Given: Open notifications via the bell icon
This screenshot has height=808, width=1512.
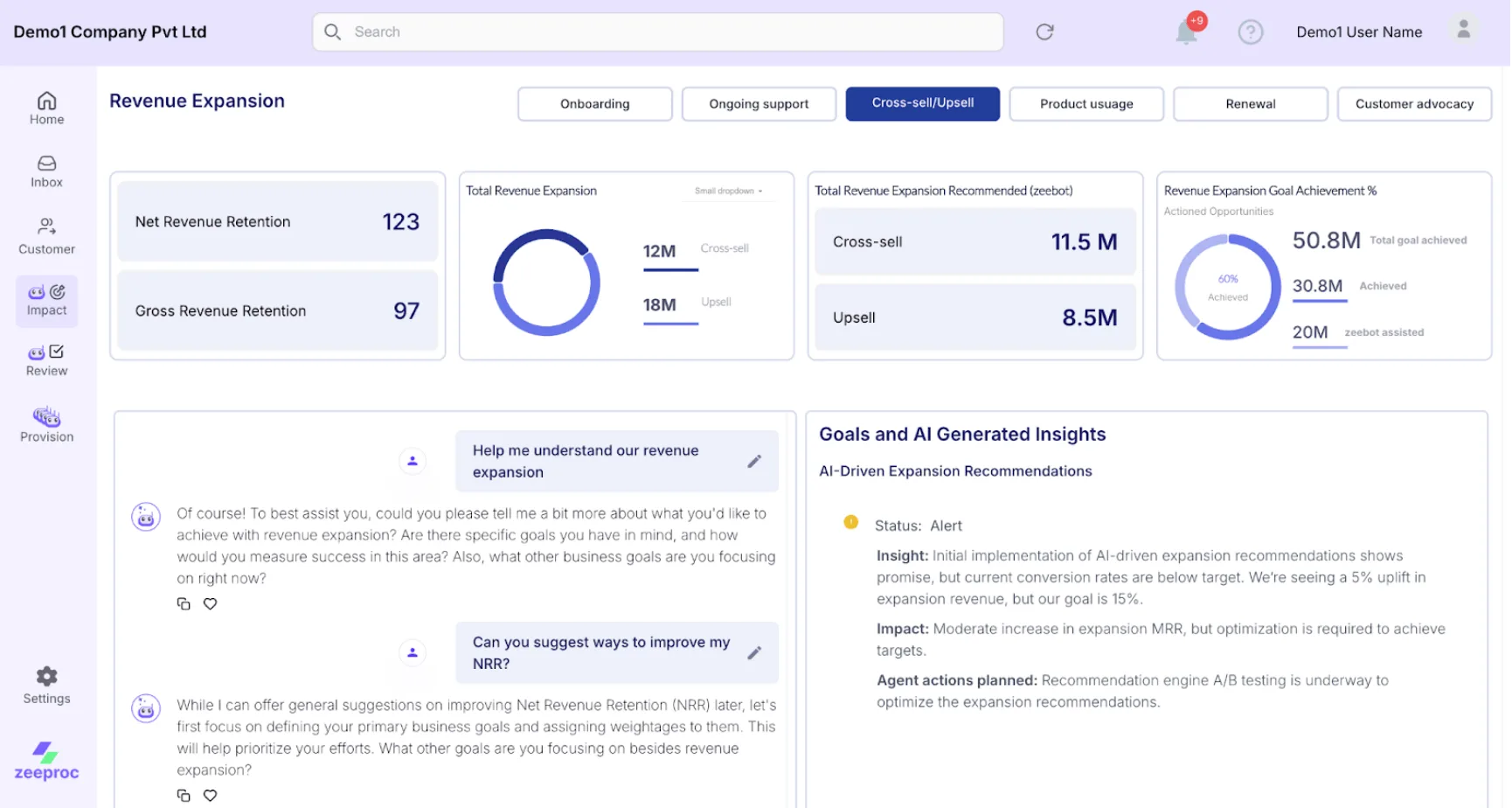Looking at the screenshot, I should [1187, 31].
